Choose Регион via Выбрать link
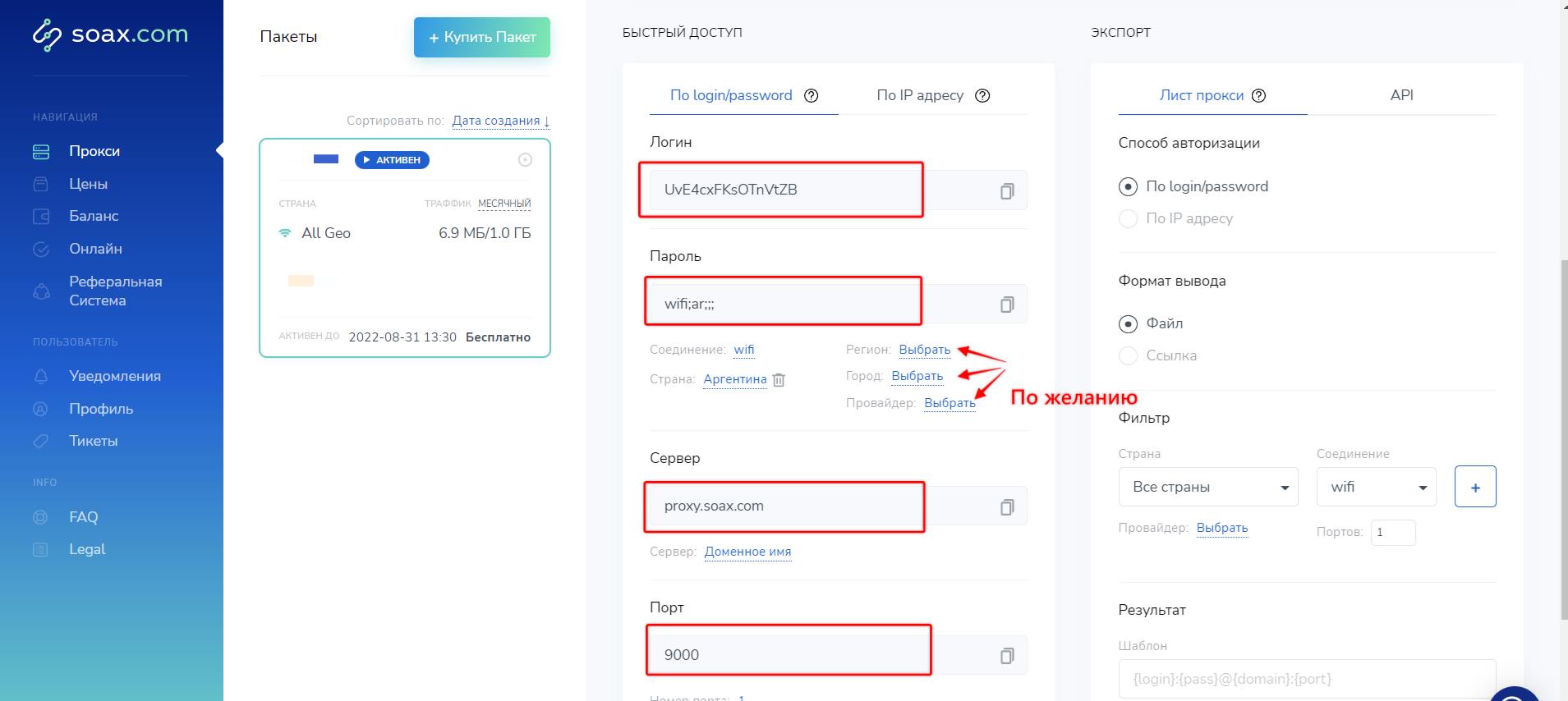 click(x=925, y=350)
